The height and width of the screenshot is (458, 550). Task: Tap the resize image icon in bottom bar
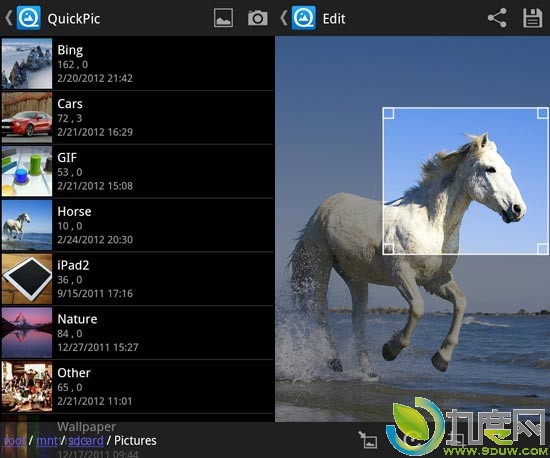(x=368, y=439)
